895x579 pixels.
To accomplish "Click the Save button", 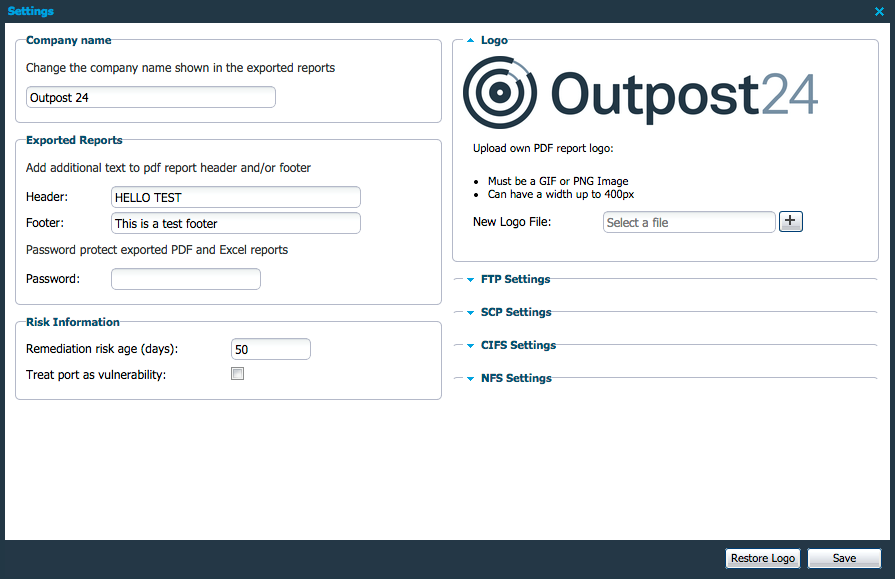I will tap(844, 558).
